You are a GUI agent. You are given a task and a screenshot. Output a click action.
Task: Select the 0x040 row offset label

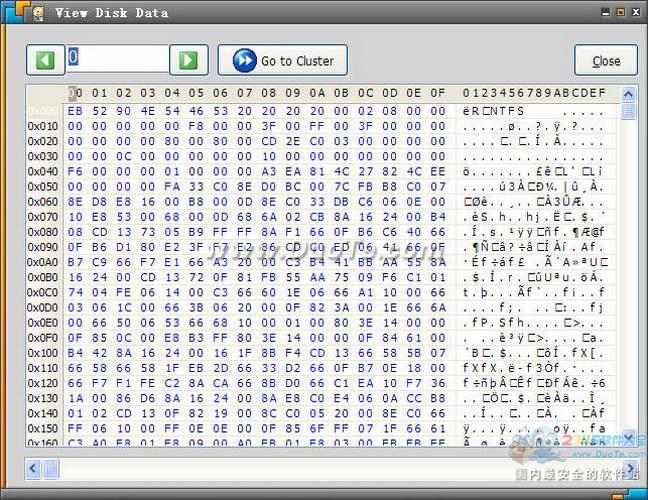43,171
